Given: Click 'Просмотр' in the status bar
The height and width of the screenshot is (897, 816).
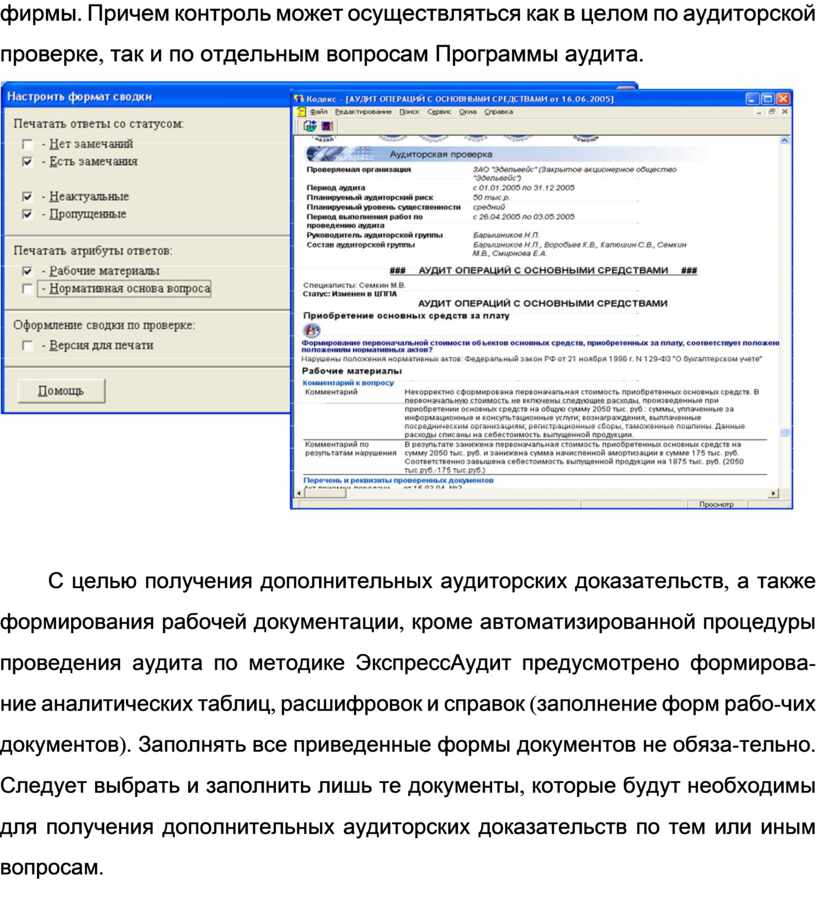Looking at the screenshot, I should point(716,505).
